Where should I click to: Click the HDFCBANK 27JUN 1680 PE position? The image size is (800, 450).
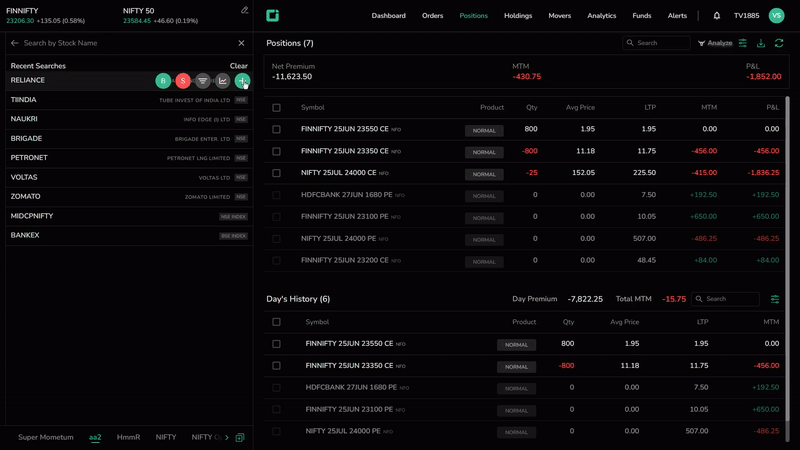[x=526, y=195]
